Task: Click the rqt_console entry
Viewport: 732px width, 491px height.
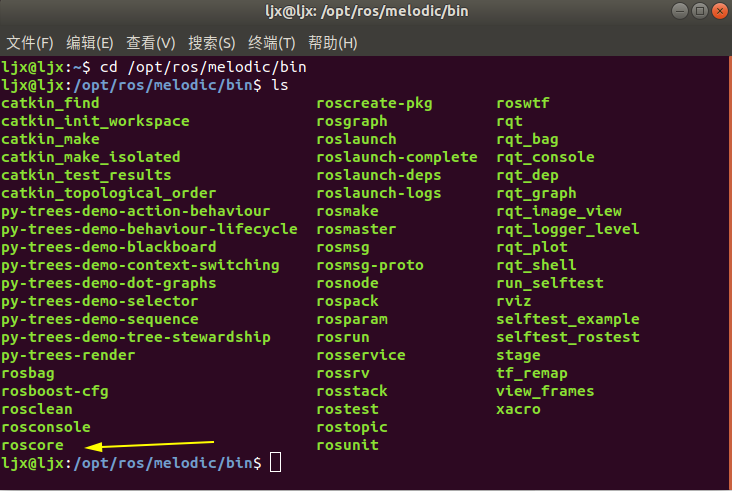Action: (x=545, y=157)
